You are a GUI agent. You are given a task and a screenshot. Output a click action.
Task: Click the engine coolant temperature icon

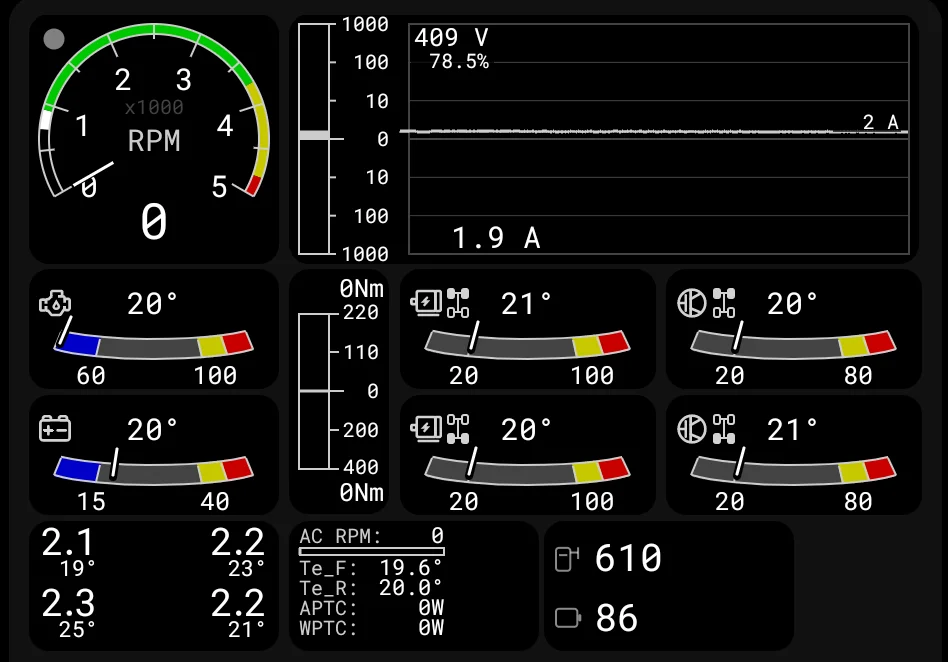pyautogui.click(x=55, y=303)
